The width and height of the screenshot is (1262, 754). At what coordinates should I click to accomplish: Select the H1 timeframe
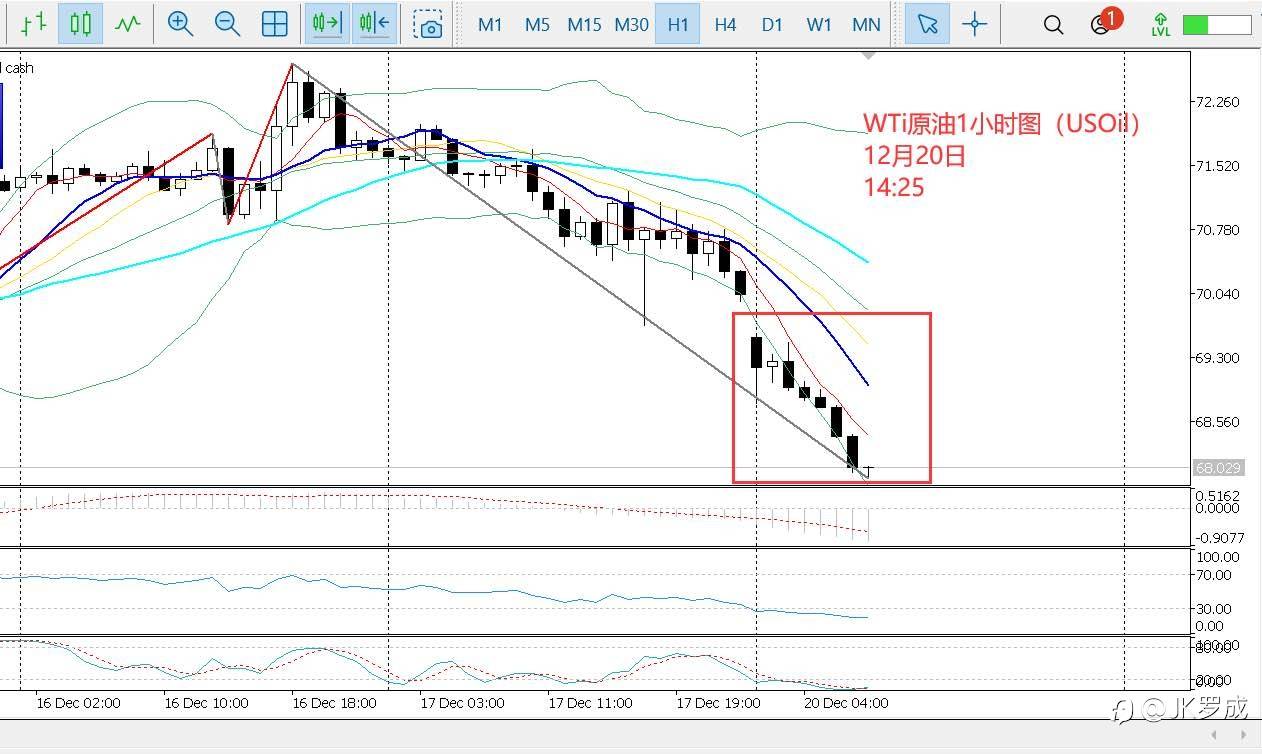coord(678,24)
